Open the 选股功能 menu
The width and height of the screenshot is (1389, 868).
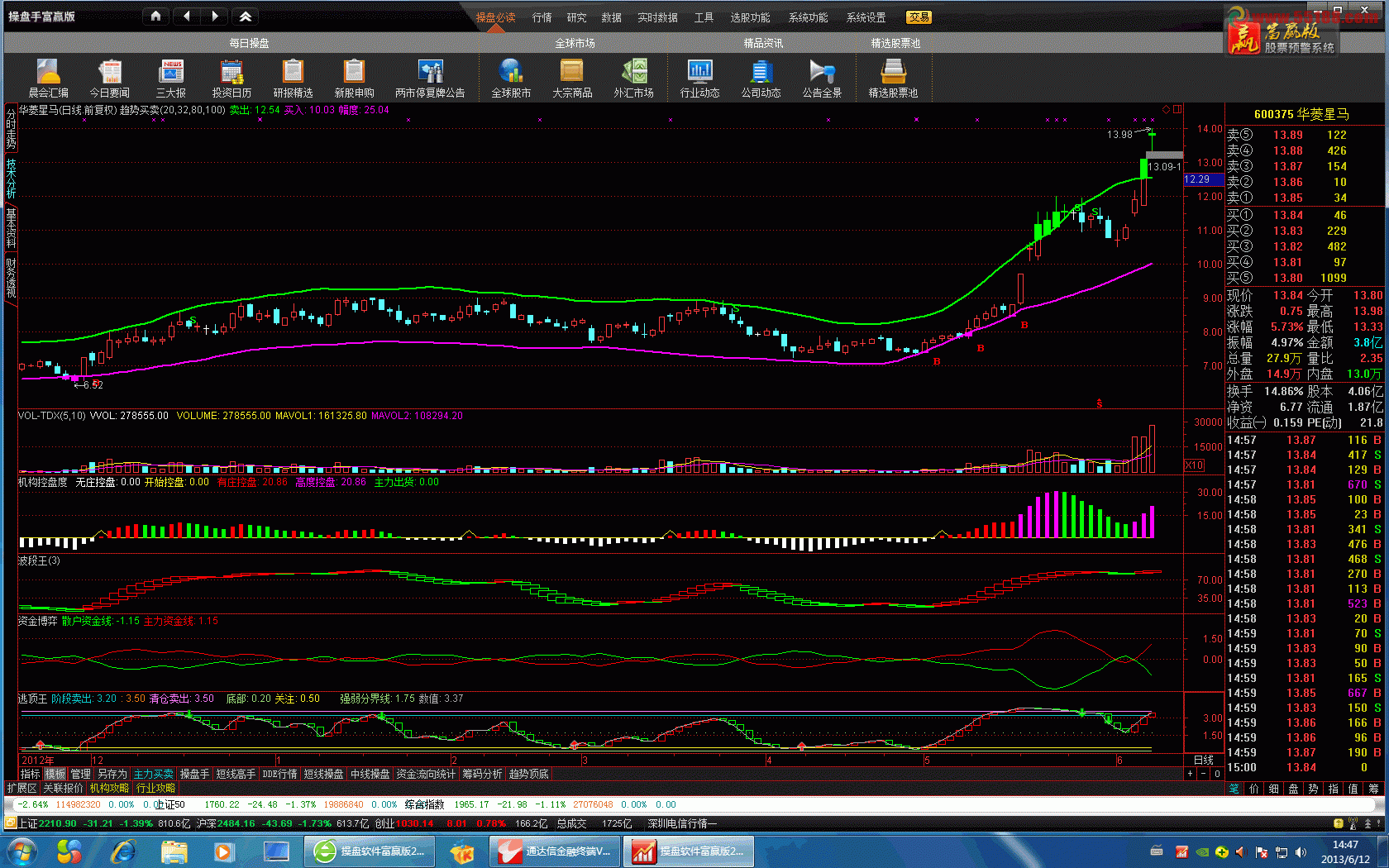point(750,17)
